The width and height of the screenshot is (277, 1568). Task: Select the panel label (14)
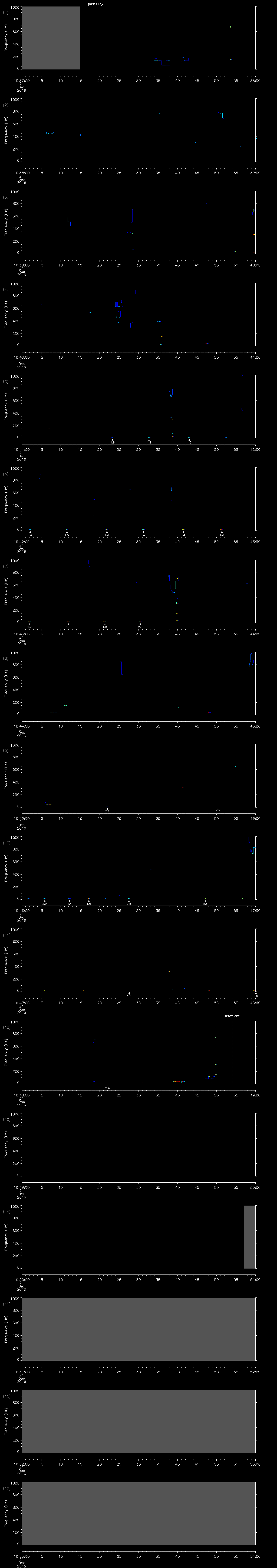click(x=6, y=1212)
